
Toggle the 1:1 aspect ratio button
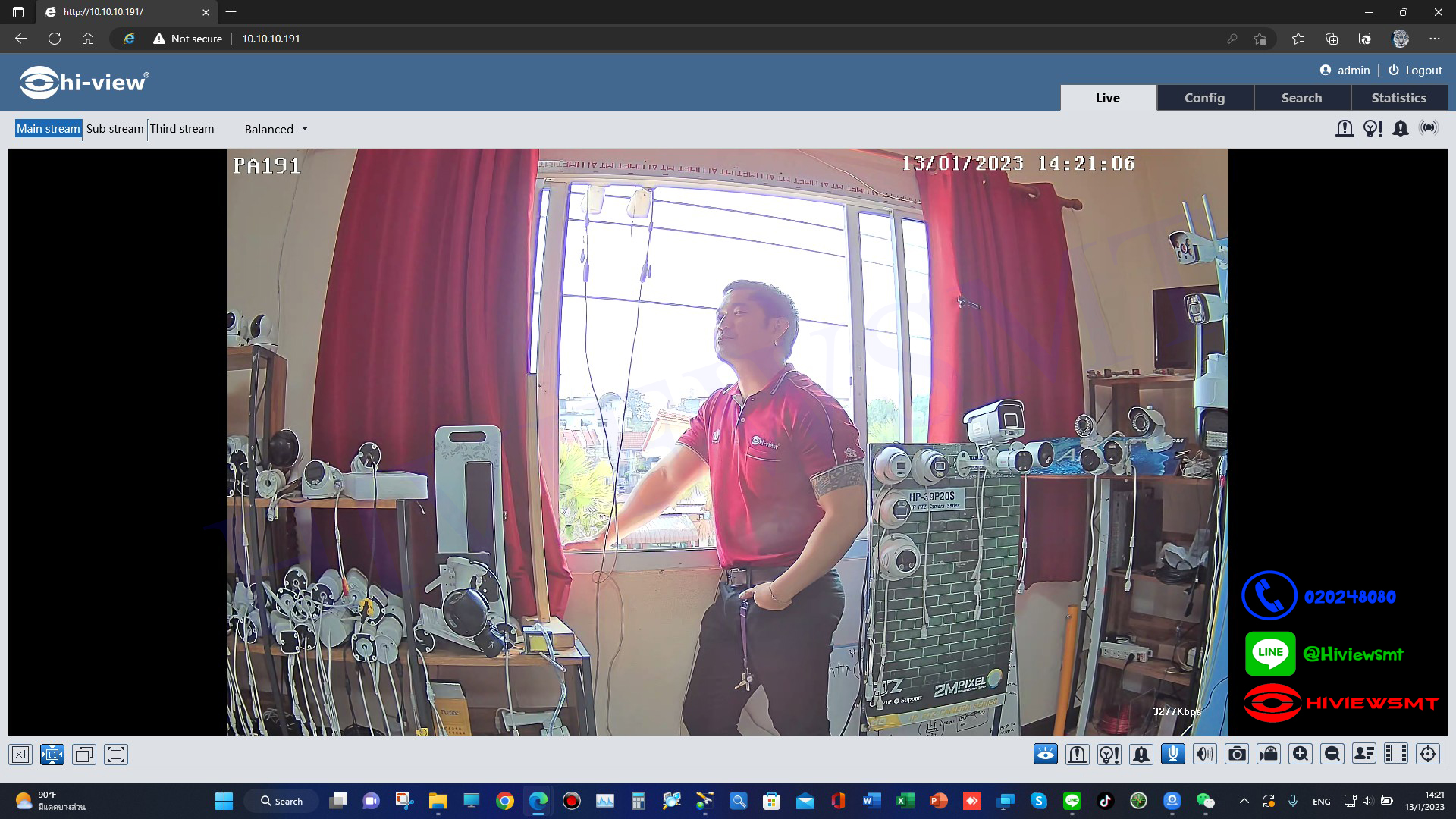pos(52,755)
